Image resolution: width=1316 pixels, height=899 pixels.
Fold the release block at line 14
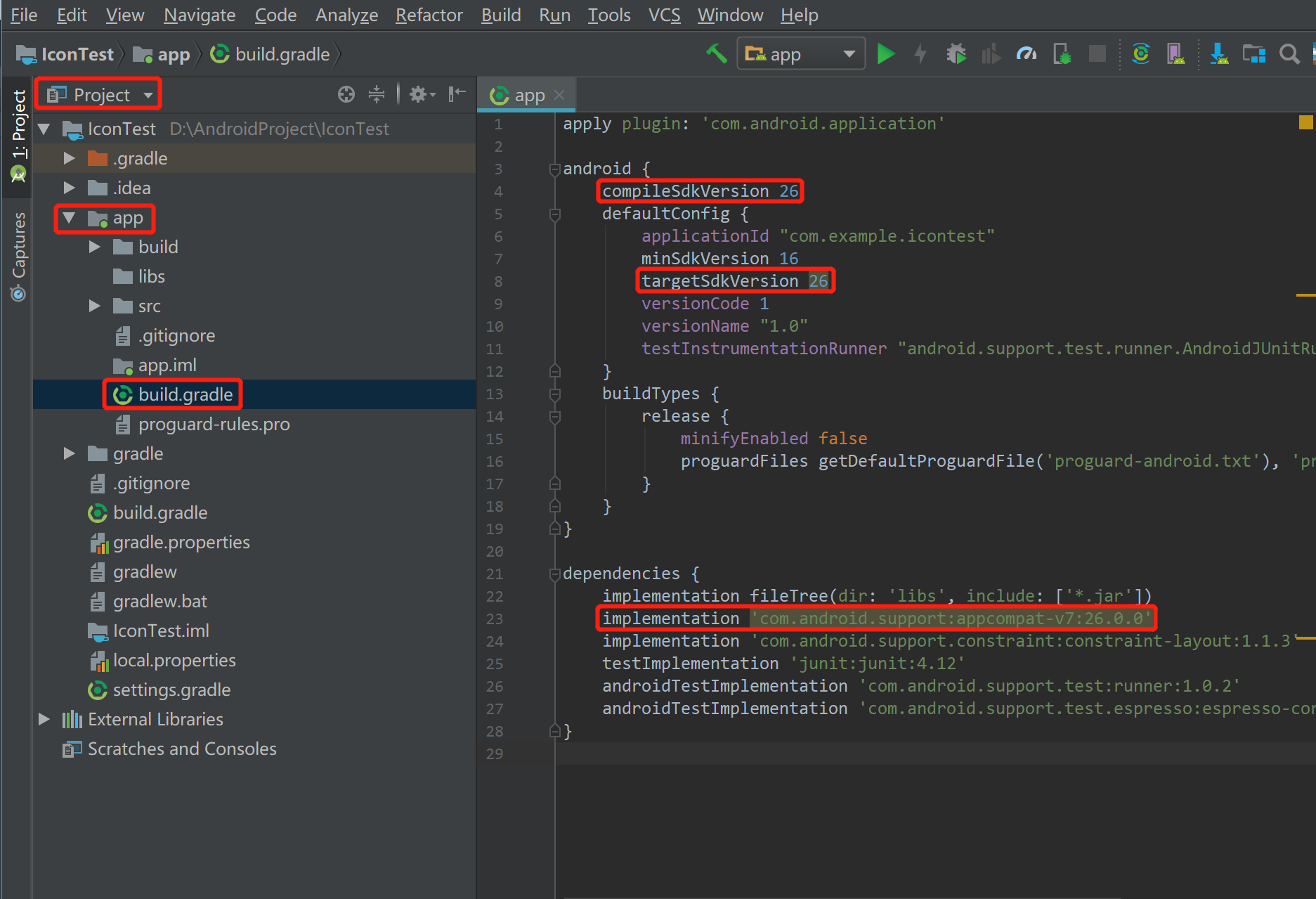coord(554,416)
